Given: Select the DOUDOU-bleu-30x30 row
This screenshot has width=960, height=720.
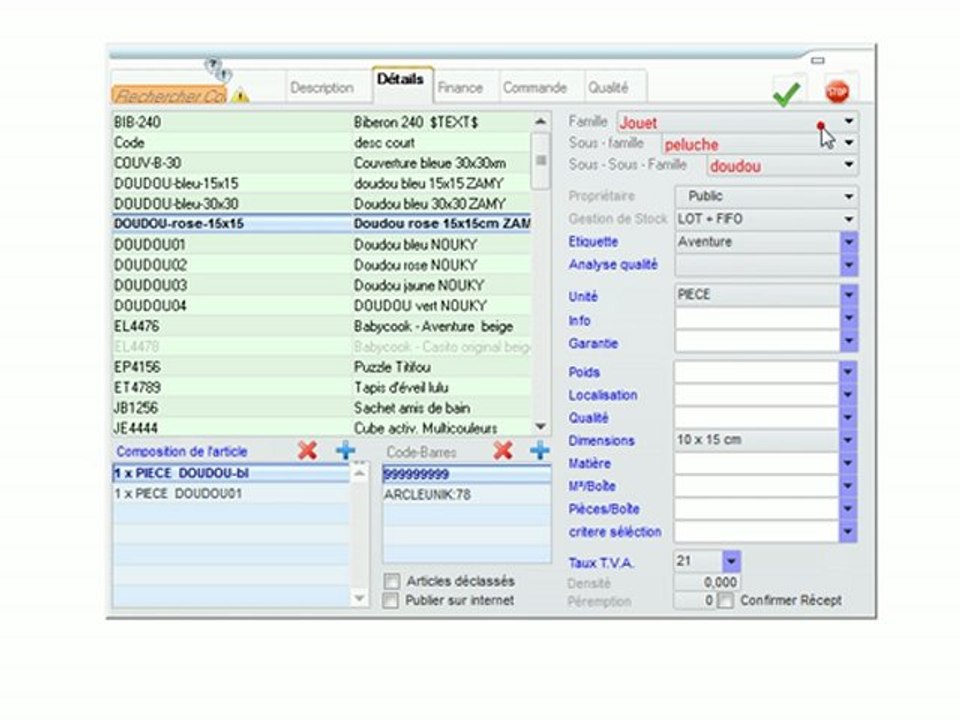Looking at the screenshot, I should click(x=322, y=203).
